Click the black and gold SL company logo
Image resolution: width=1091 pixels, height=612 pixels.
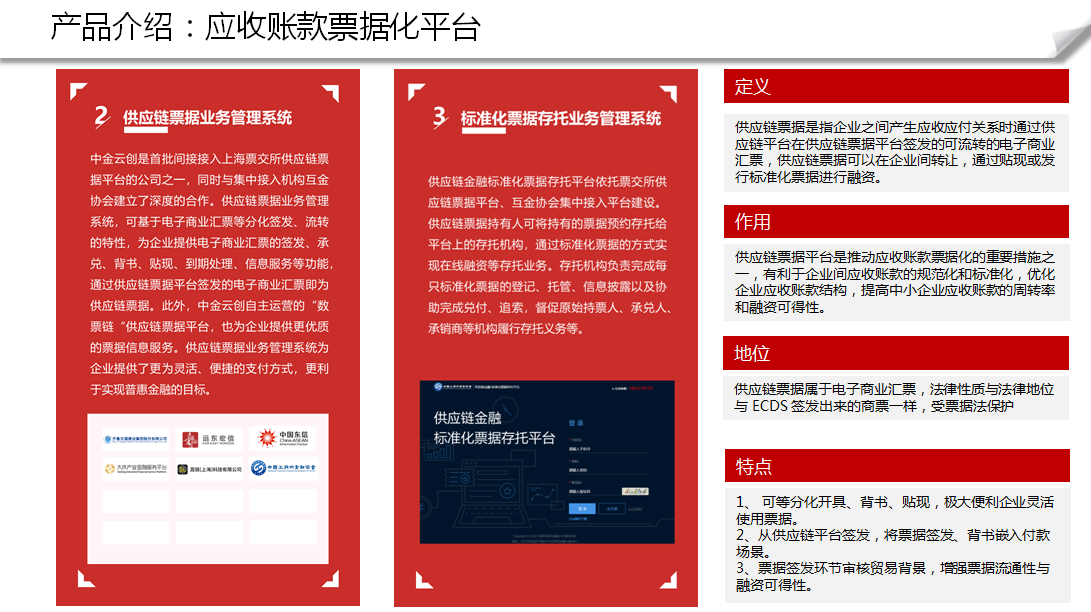tap(209, 468)
